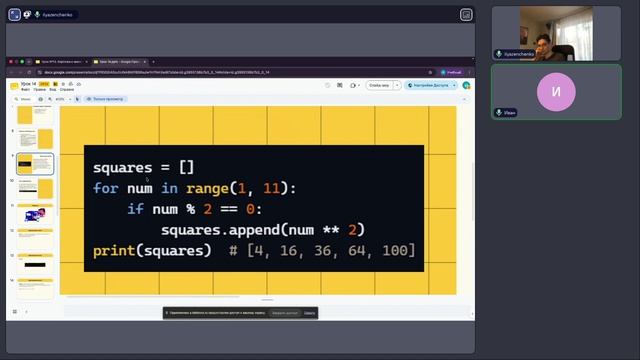Viewport: 640px width, 360px height.
Task: Collapse the toolbar with the chevron
Action: point(464,99)
